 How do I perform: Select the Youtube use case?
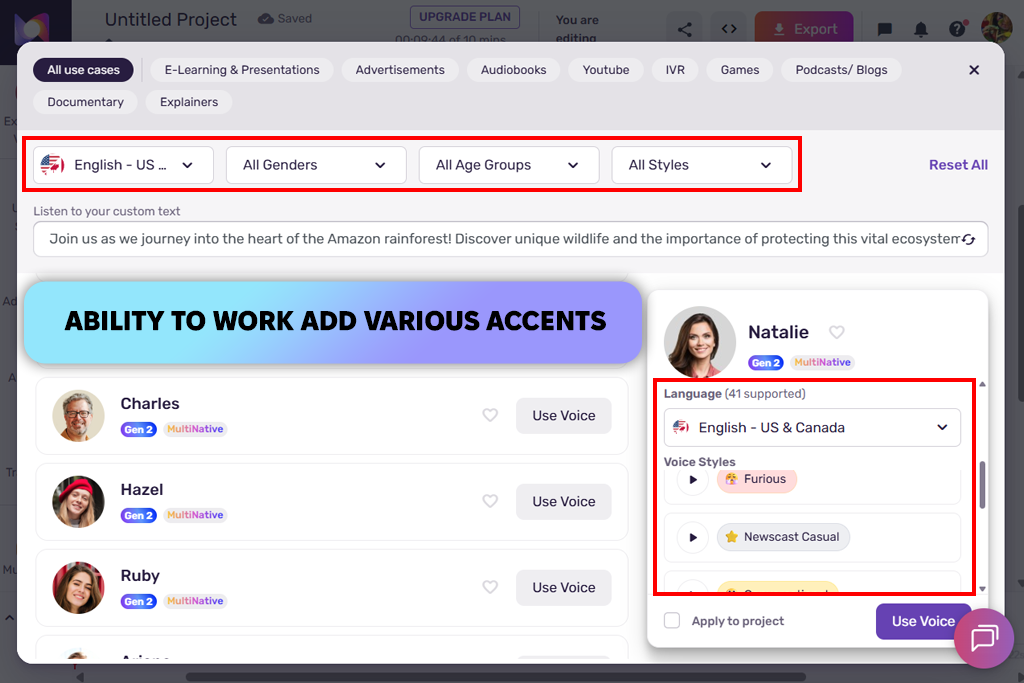pyautogui.click(x=606, y=70)
